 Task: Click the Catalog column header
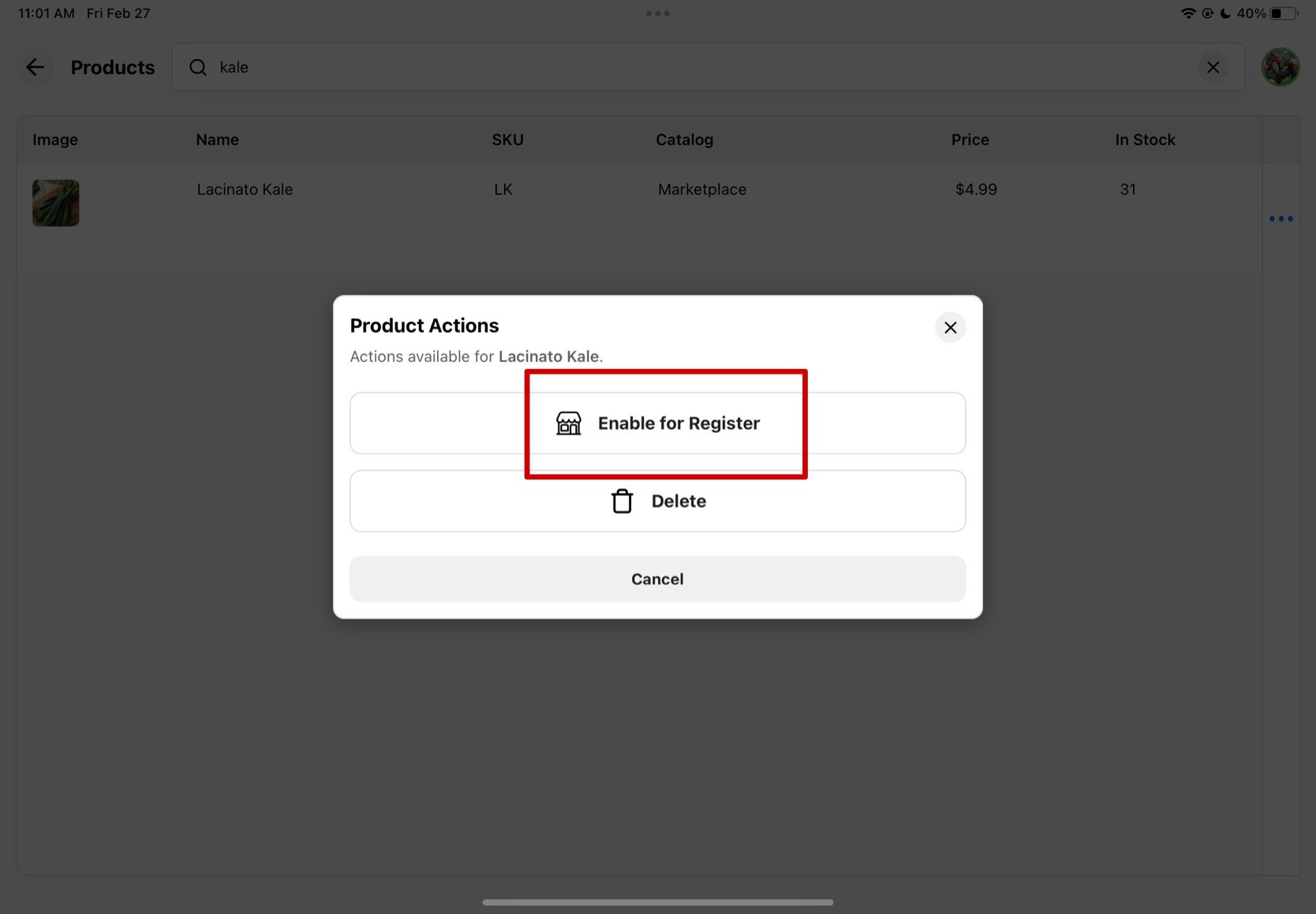point(684,140)
